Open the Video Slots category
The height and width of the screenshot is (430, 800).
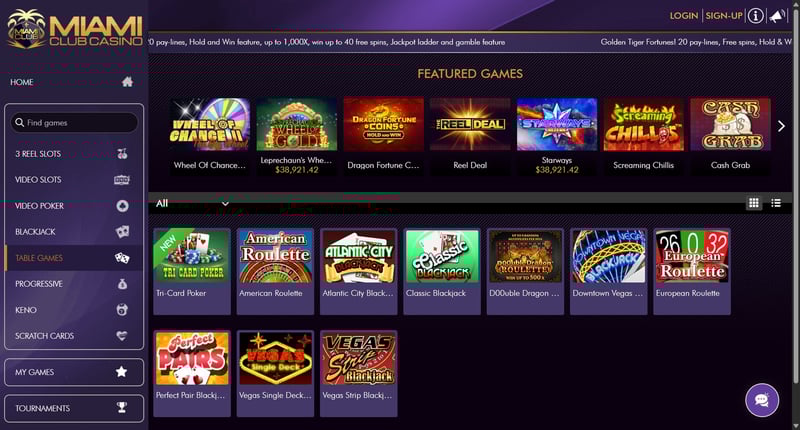74,180
